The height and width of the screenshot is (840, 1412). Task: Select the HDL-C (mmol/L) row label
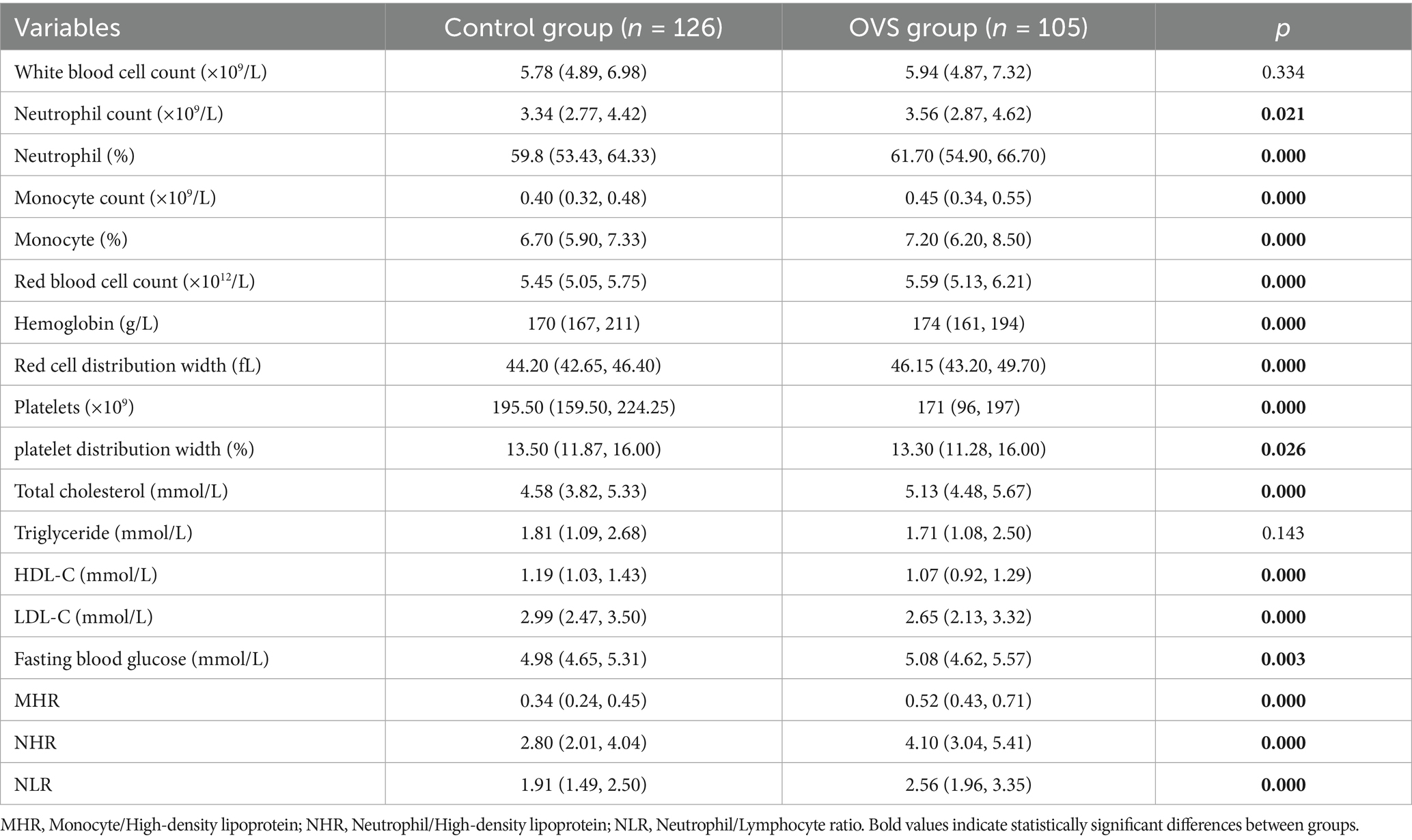(86, 575)
